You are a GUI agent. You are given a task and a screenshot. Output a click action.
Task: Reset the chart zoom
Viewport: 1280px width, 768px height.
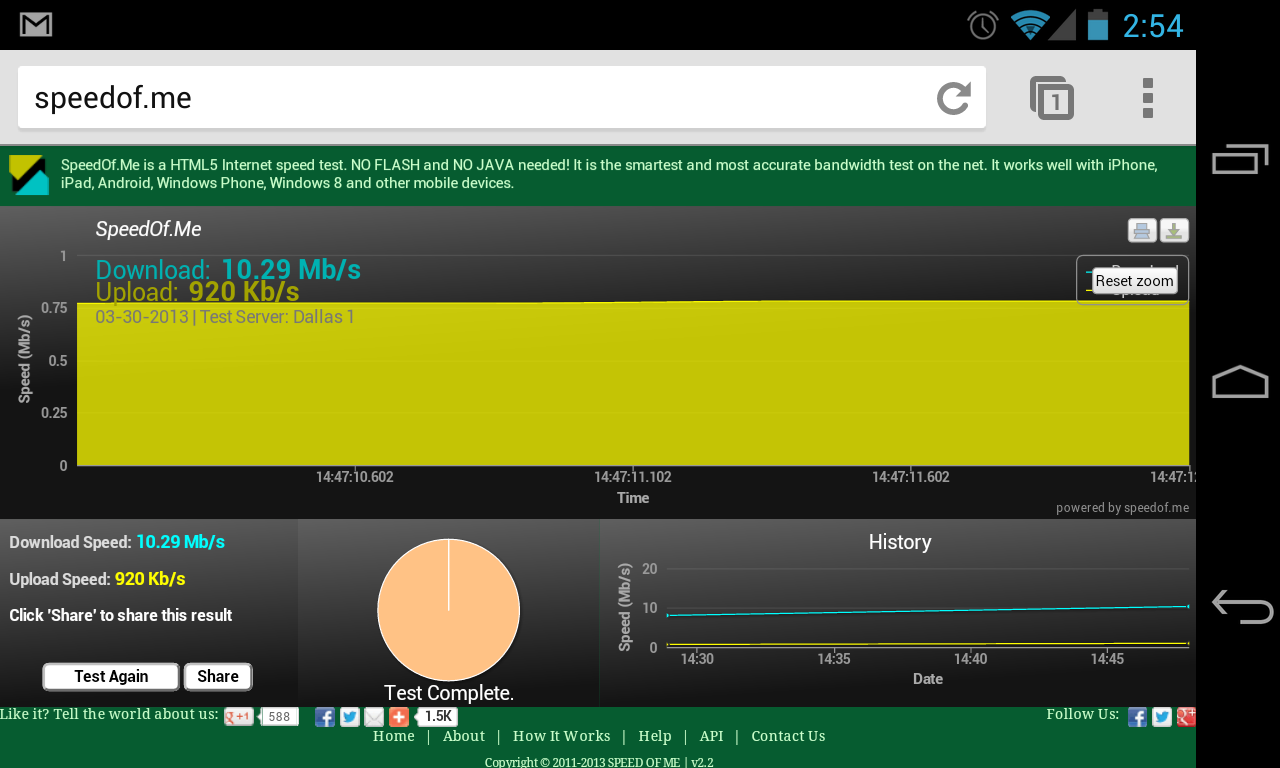click(1134, 281)
